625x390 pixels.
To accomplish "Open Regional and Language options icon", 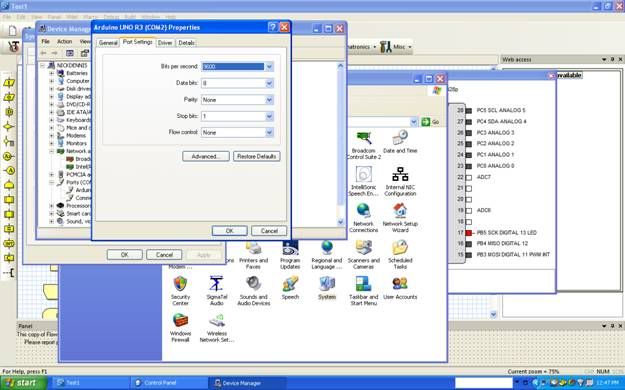I will 327,255.
